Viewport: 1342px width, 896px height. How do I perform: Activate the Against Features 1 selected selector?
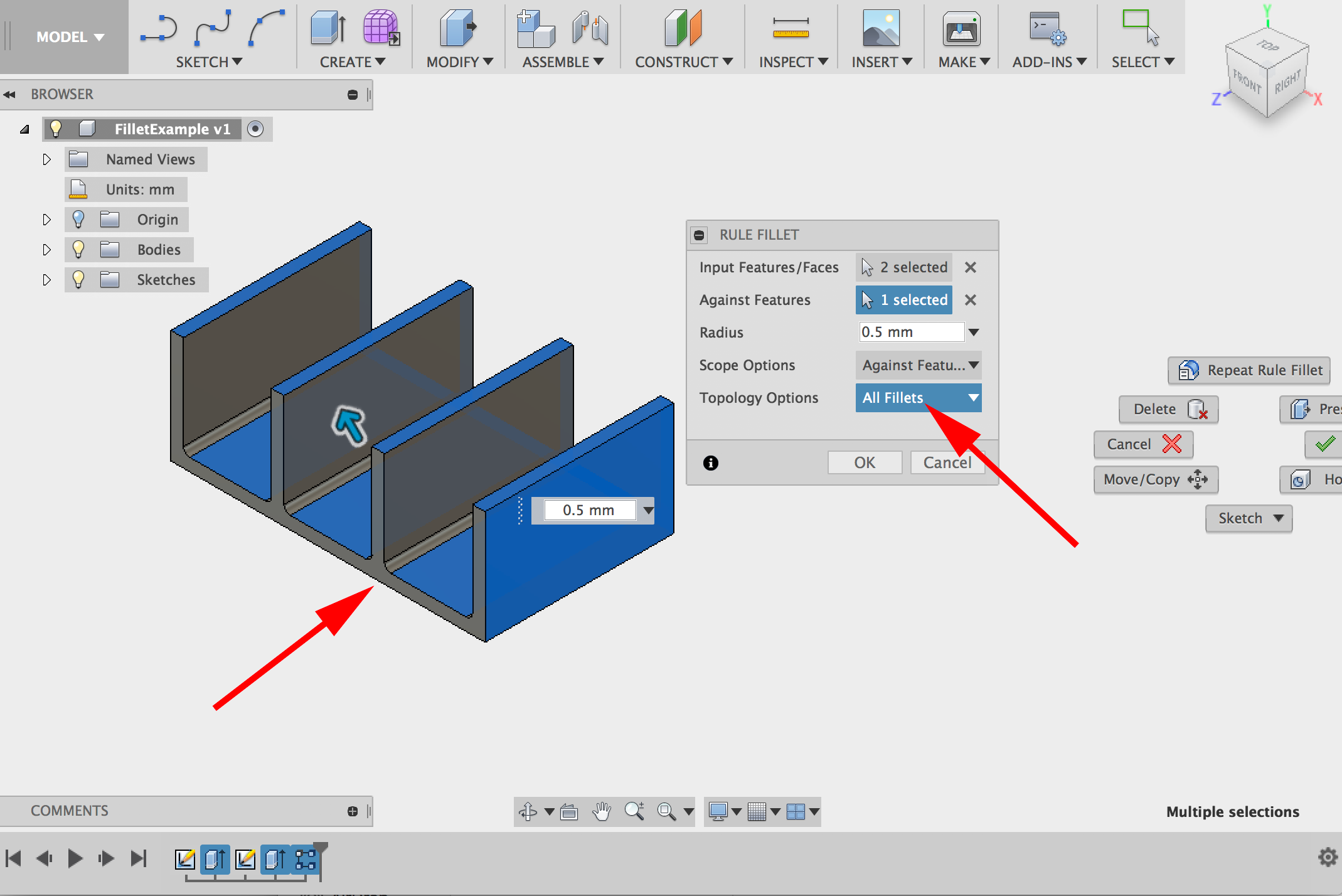pyautogui.click(x=904, y=300)
